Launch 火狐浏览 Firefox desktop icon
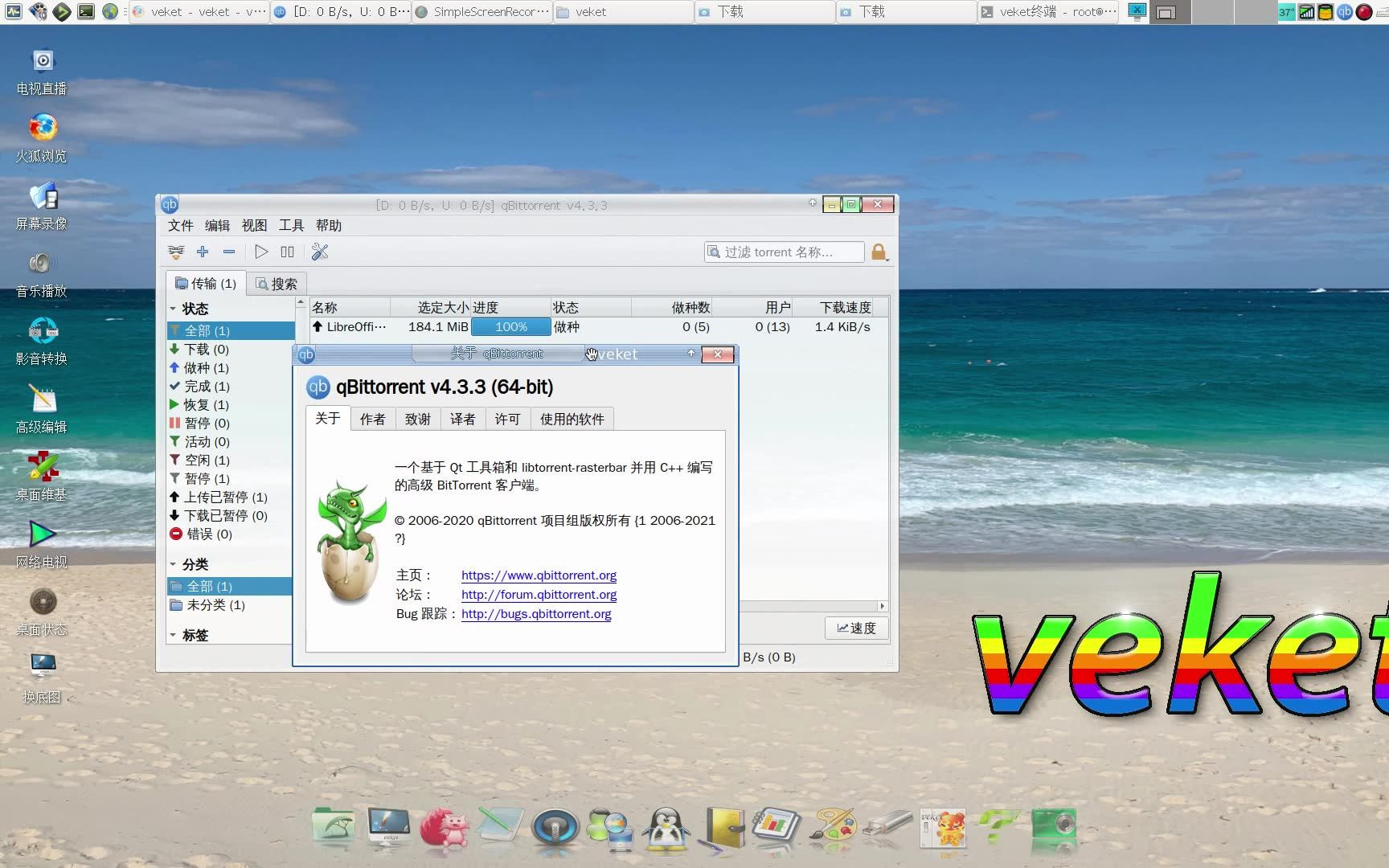 point(42,140)
